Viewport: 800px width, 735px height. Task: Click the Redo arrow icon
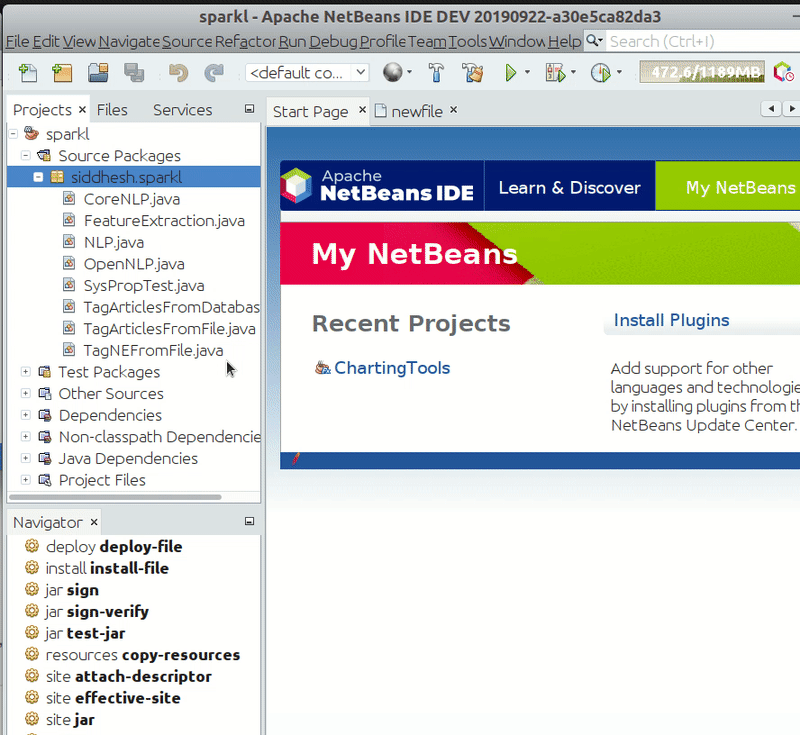coord(214,73)
